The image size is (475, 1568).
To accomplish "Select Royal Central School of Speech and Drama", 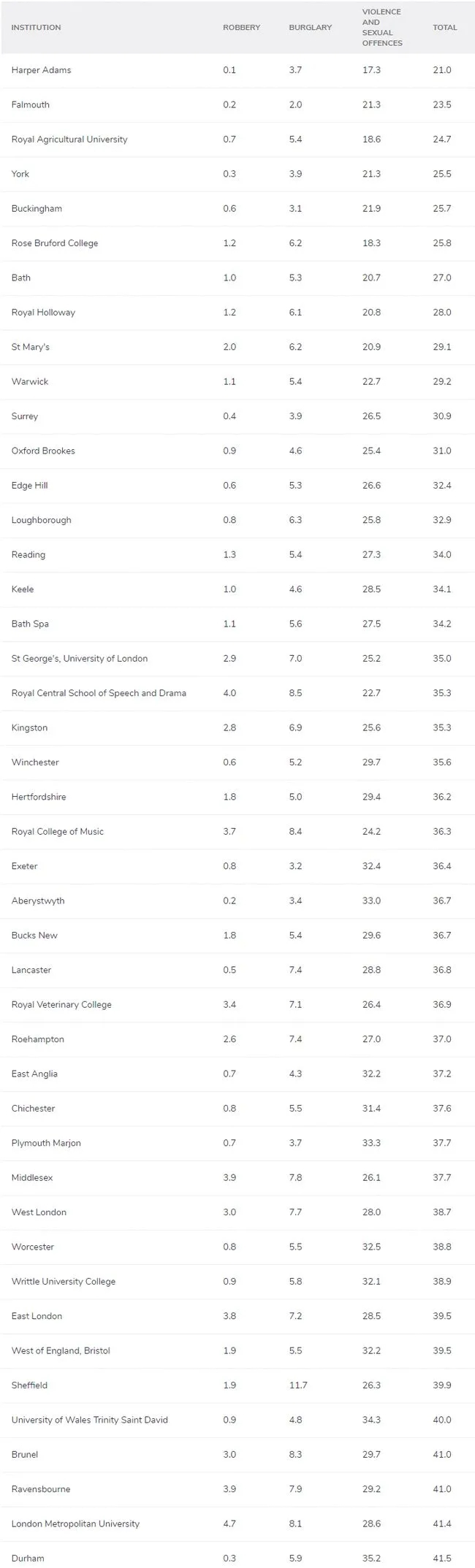I will [x=99, y=693].
